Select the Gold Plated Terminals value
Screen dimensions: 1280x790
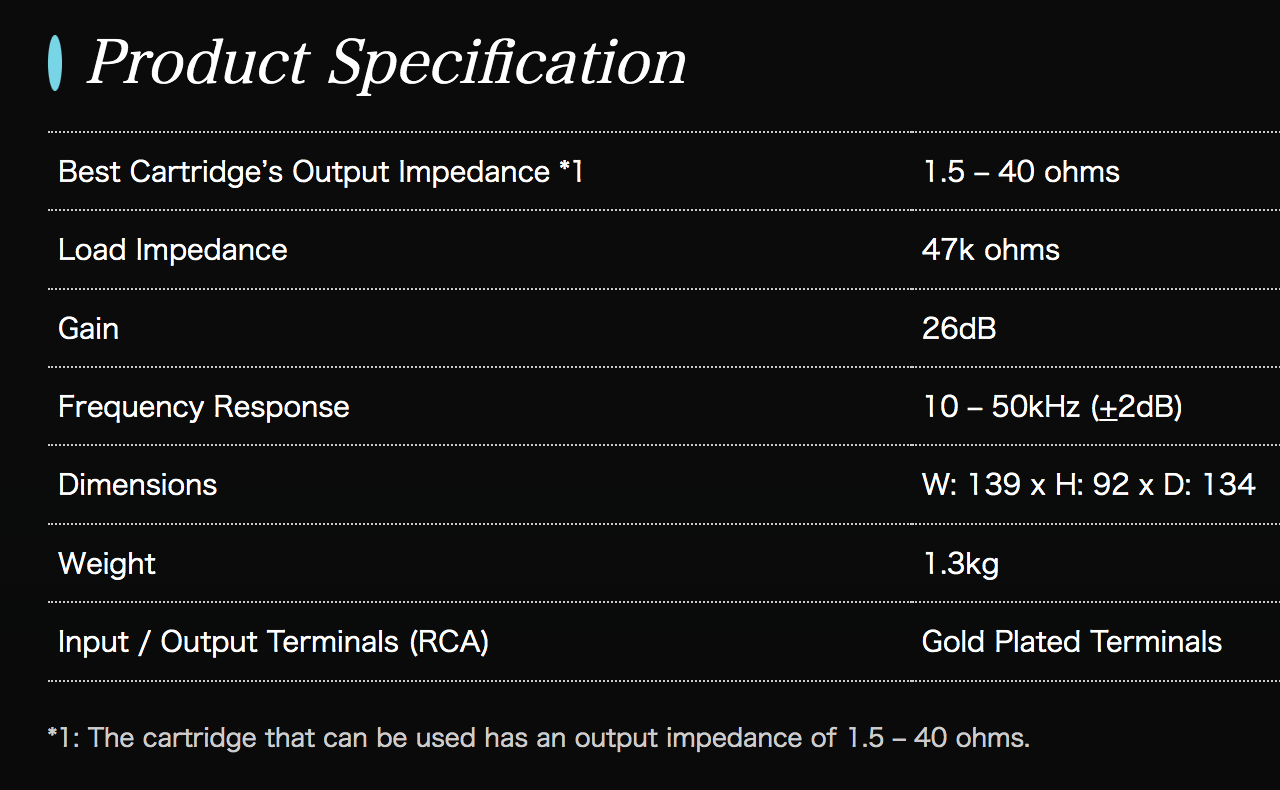point(1071,642)
